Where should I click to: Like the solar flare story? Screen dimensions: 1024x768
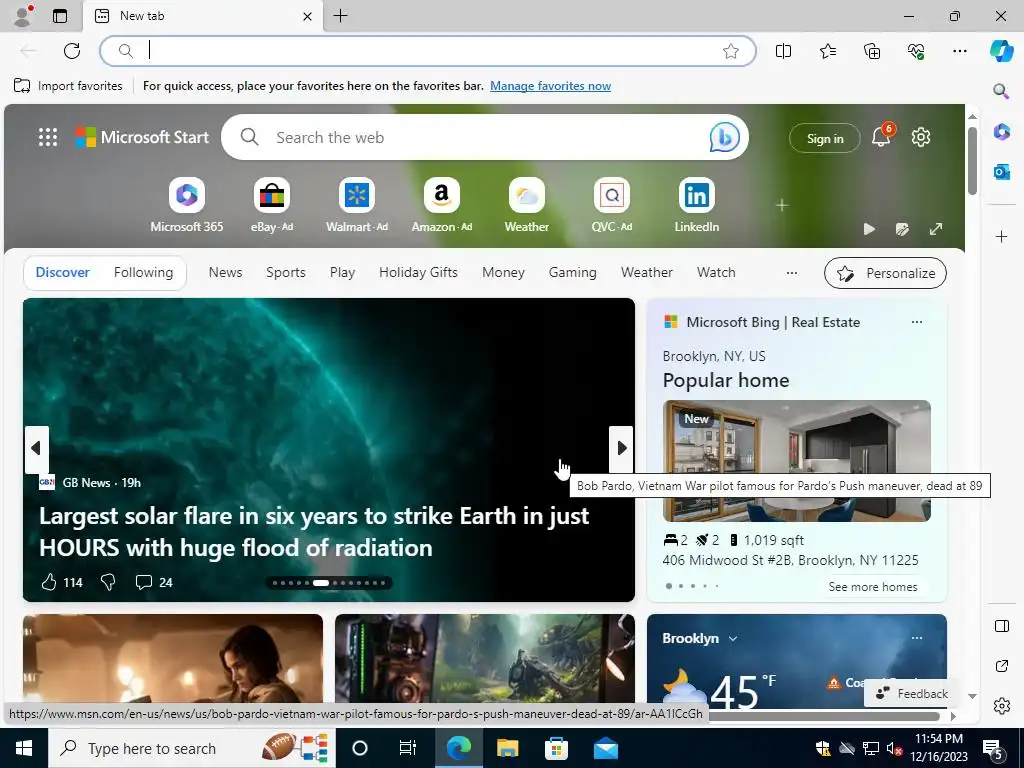pyautogui.click(x=49, y=582)
